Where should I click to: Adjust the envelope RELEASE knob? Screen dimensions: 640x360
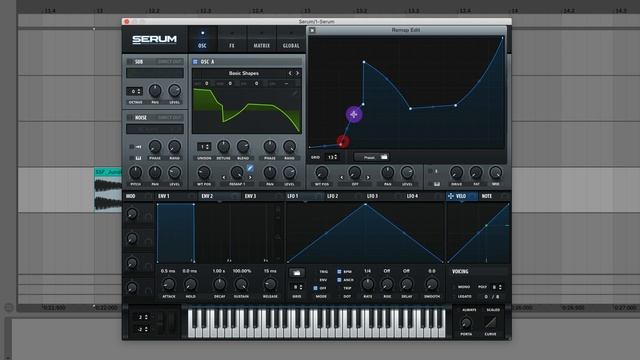coord(270,284)
